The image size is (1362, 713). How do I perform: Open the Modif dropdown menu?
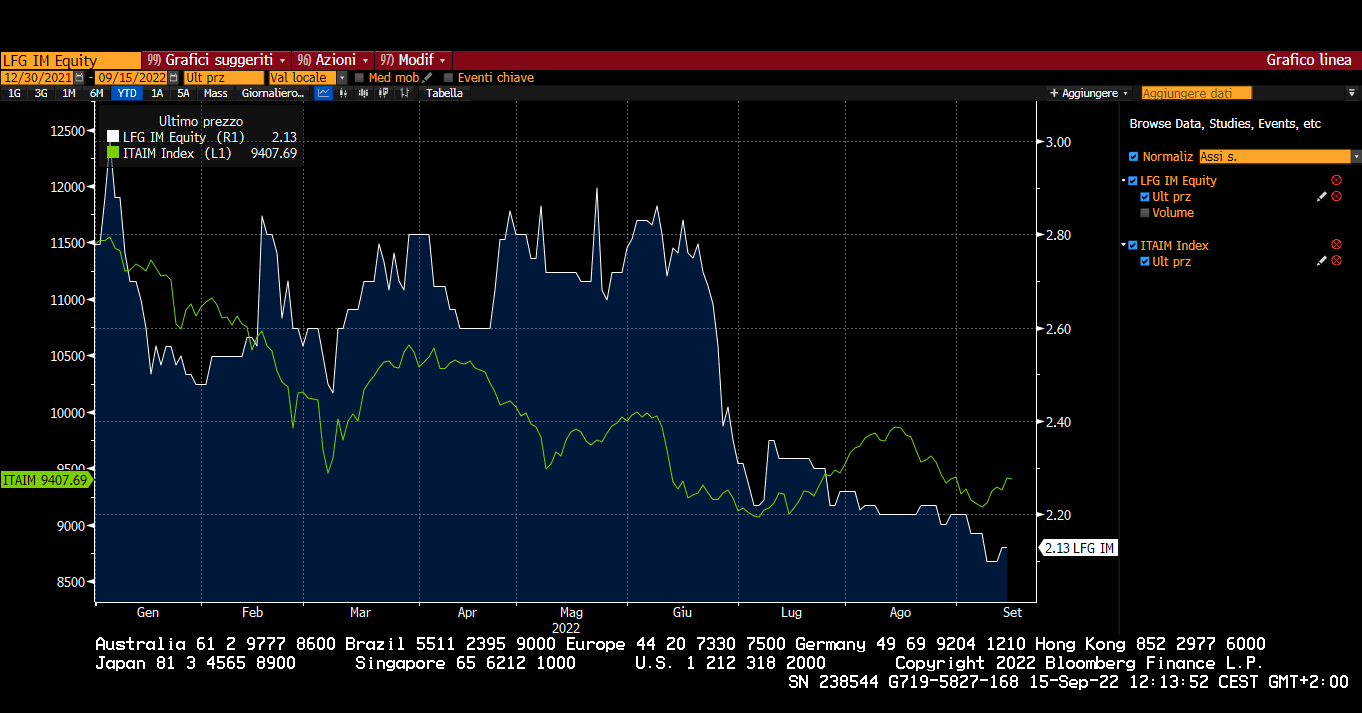tap(414, 60)
